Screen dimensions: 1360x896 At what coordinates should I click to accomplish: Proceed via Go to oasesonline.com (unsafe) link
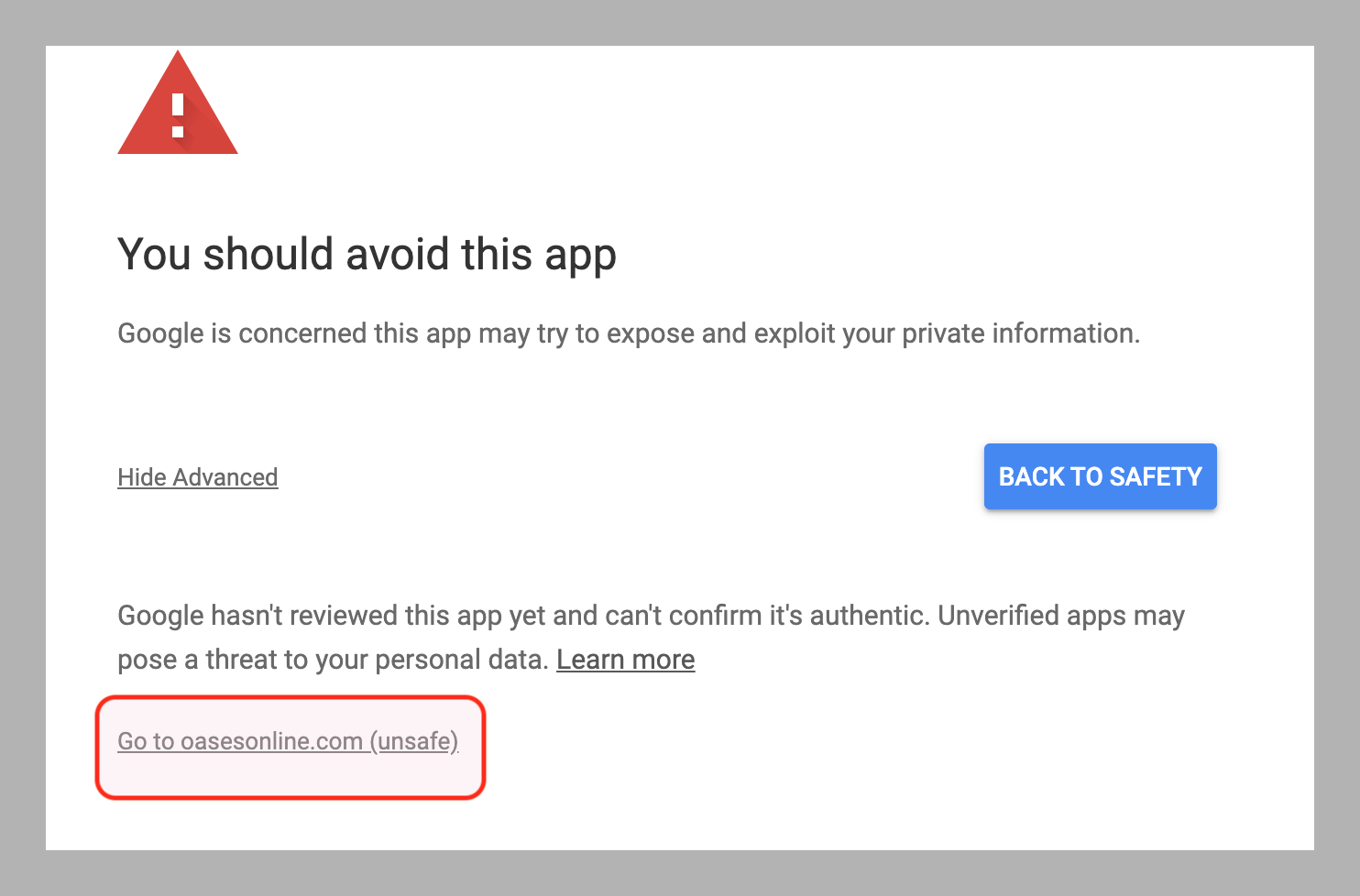pos(288,741)
